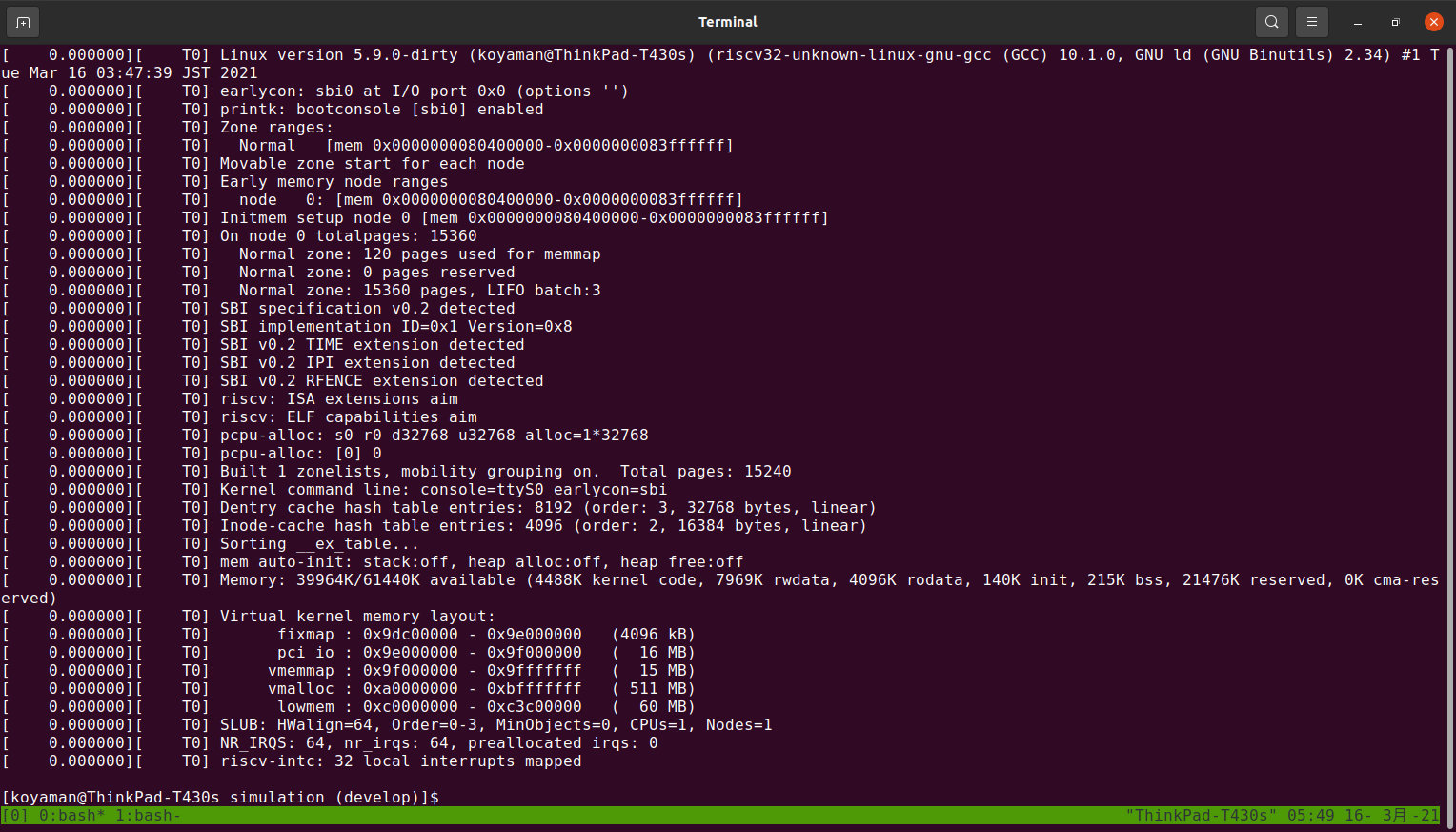Image resolution: width=1456 pixels, height=832 pixels.
Task: Open a new terminal tab
Action: pos(23,22)
